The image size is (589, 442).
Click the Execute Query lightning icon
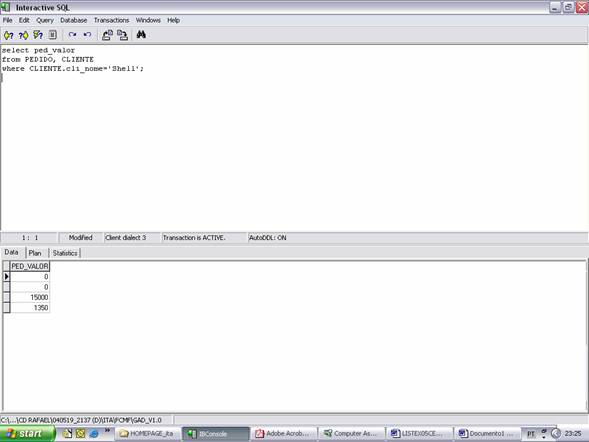pyautogui.click(x=38, y=35)
